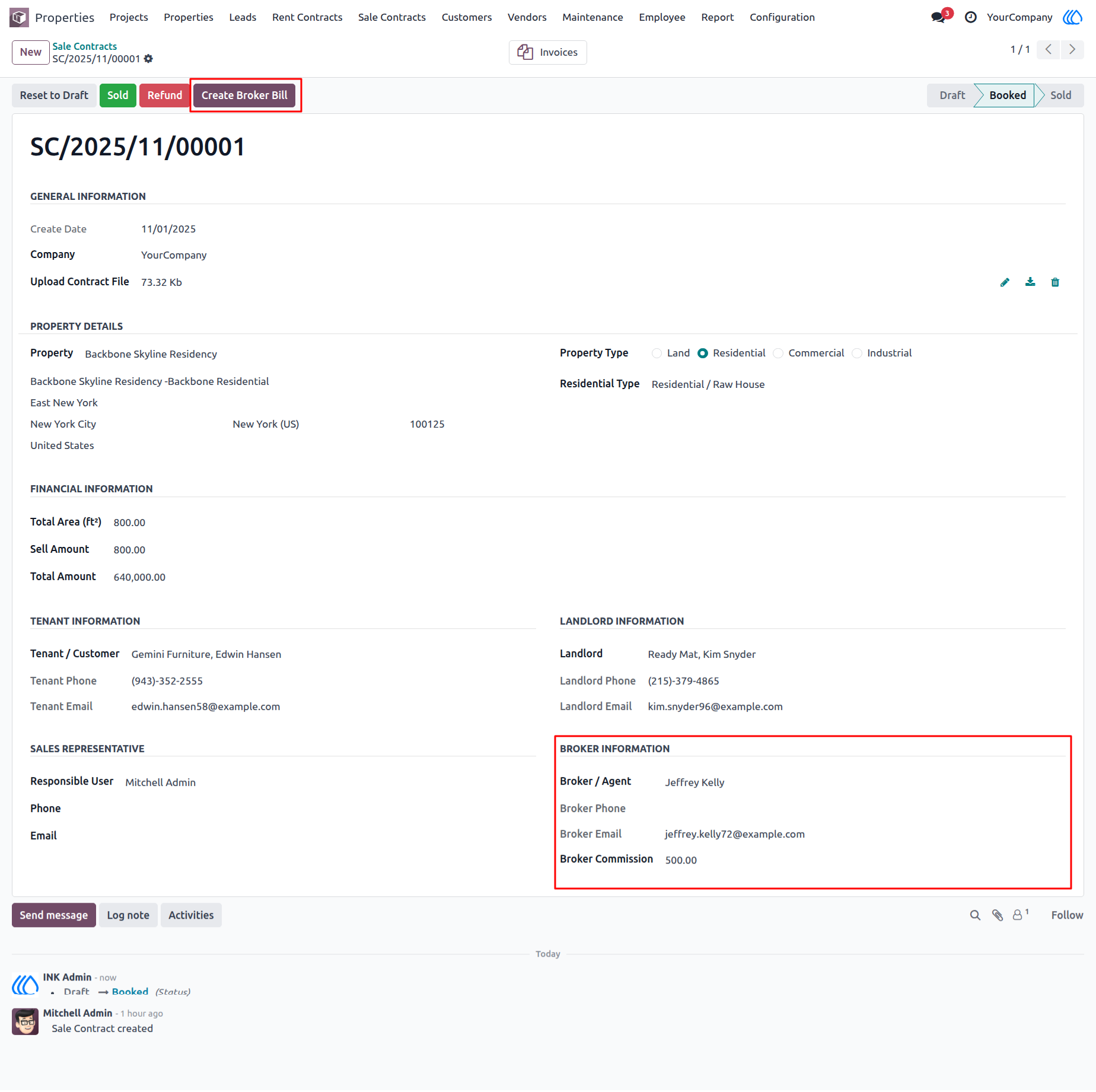Open the Report menu
This screenshot has height=1092, width=1096.
717,17
